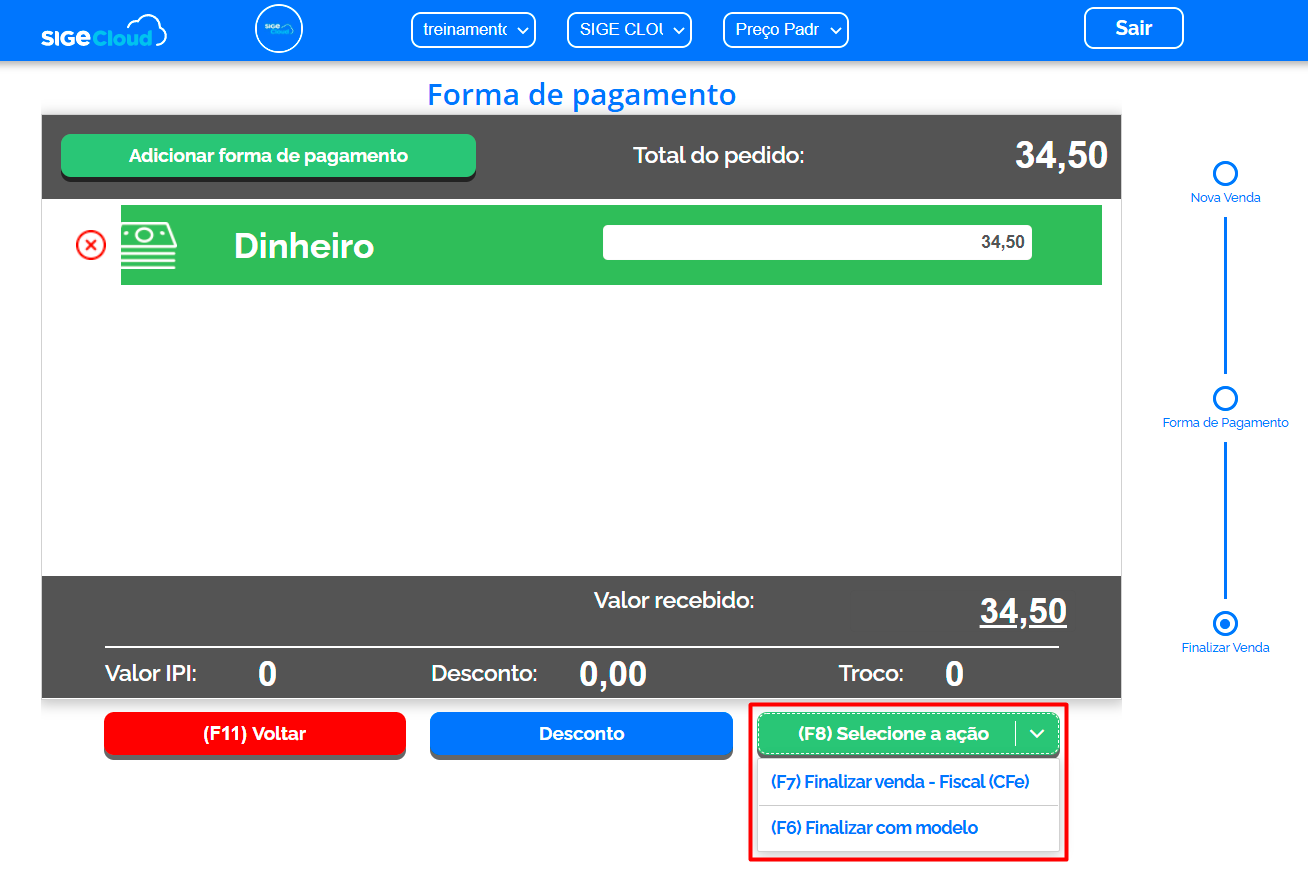1308x871 pixels.
Task: Click the Valor IPI 0 value
Action: [267, 674]
